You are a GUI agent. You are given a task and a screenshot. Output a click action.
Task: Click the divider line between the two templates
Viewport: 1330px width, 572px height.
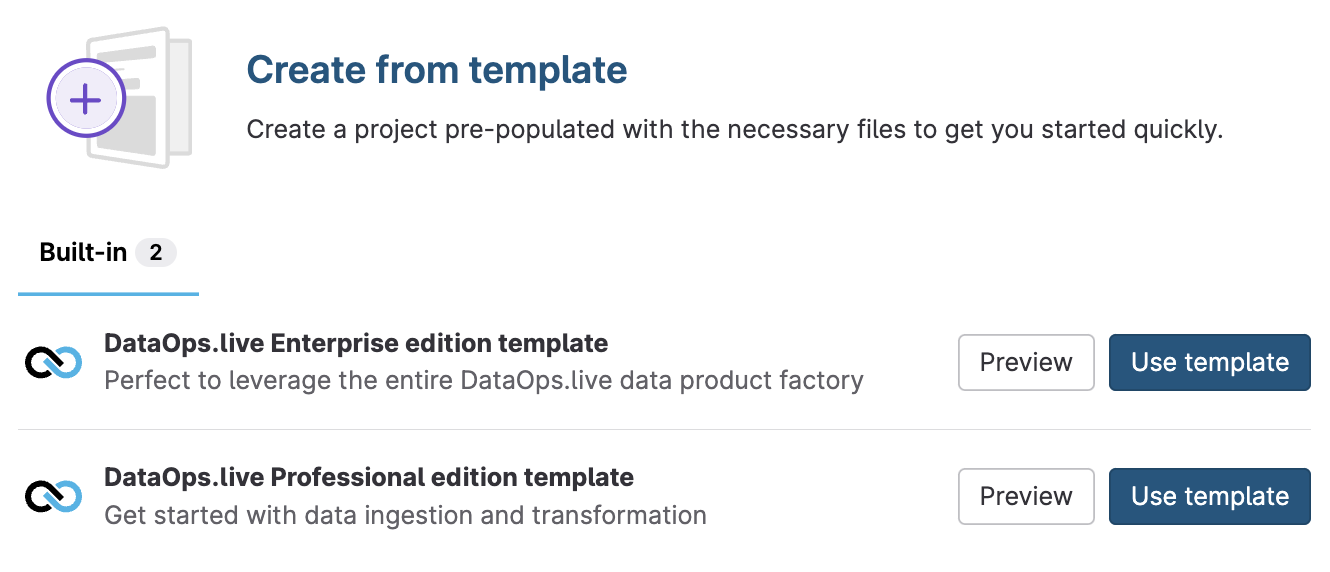click(x=664, y=430)
